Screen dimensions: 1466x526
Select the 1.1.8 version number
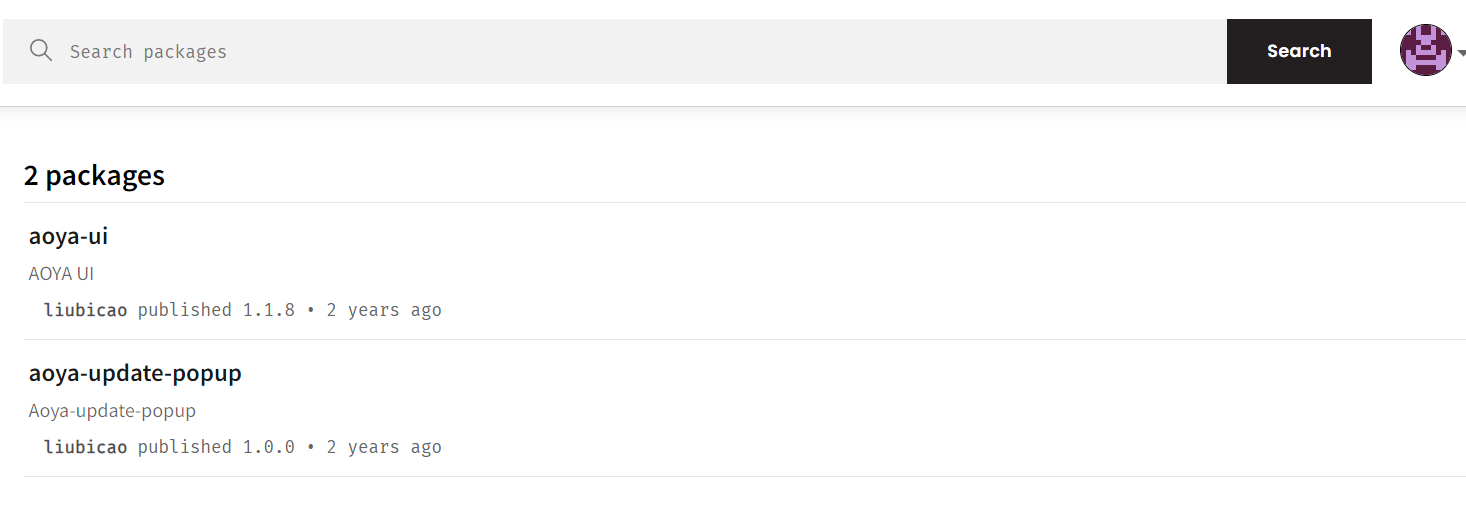(x=269, y=310)
